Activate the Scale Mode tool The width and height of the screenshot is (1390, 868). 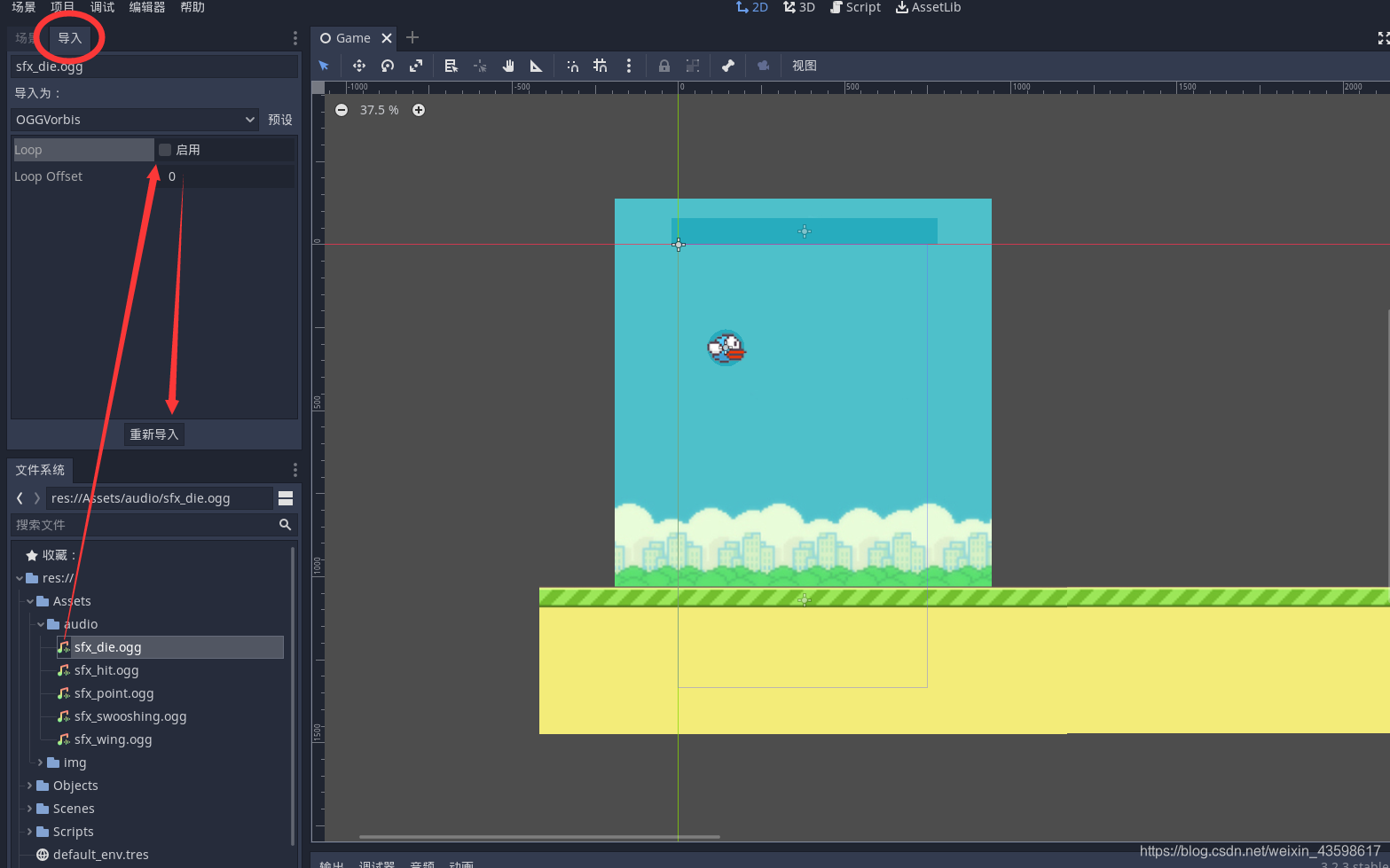pyautogui.click(x=416, y=66)
